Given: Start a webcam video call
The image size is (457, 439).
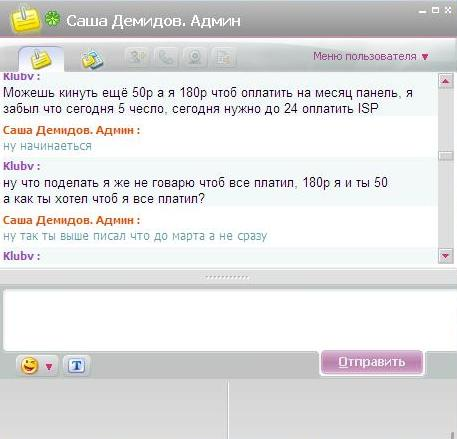Looking at the screenshot, I should coord(195,57).
